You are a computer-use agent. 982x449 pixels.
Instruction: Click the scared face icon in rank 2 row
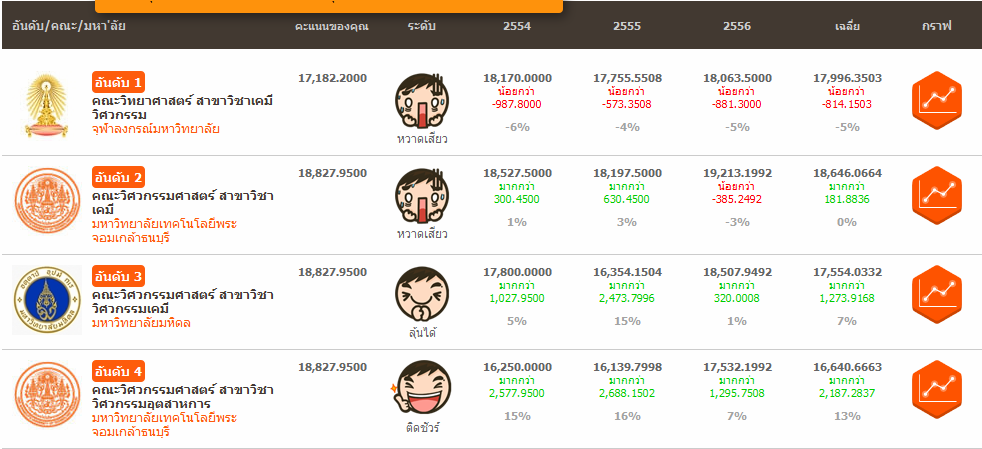(x=421, y=196)
